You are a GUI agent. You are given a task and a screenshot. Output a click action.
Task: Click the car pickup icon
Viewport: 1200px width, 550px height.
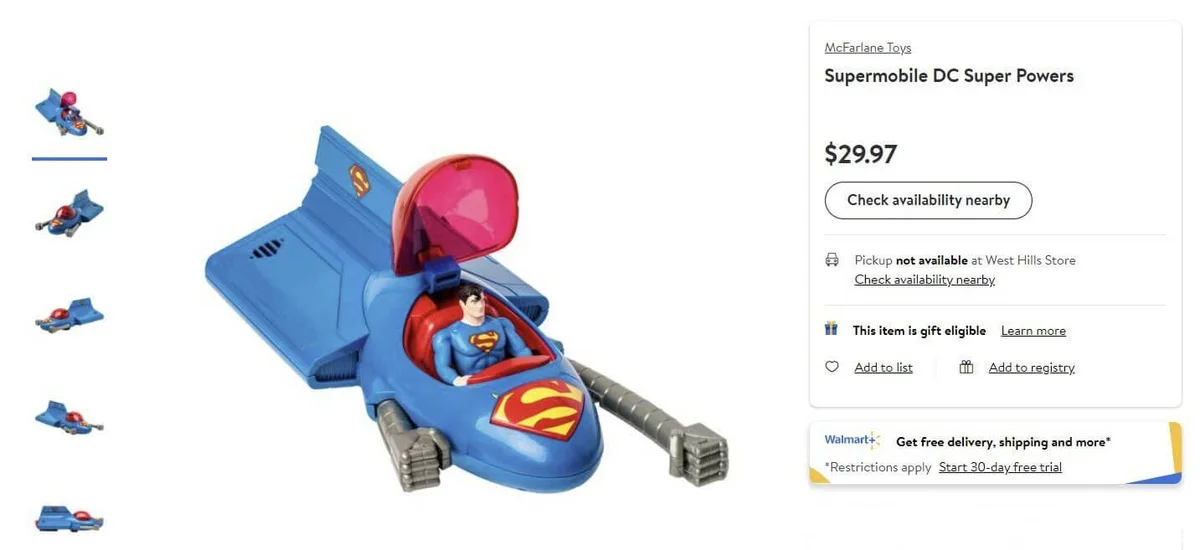832,260
